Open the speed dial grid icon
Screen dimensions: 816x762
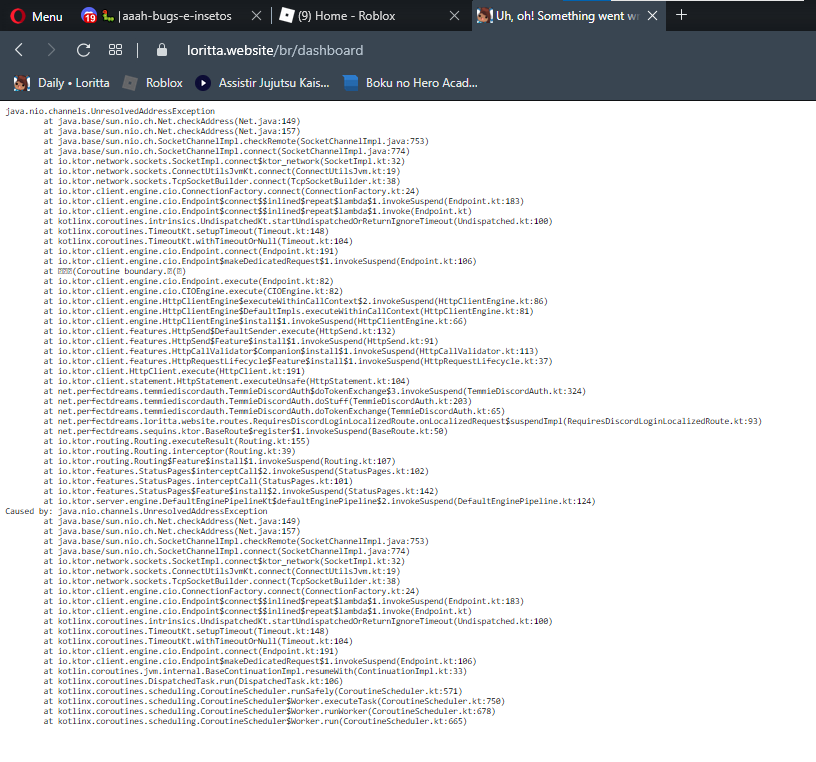(114, 48)
